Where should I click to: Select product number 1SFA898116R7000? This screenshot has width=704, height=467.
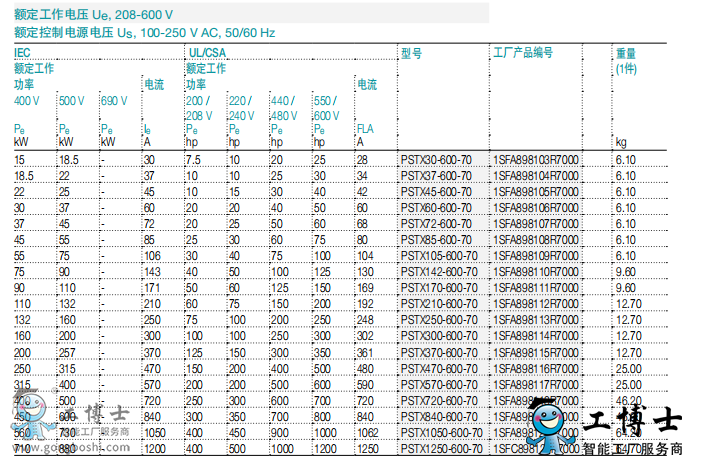(536, 369)
